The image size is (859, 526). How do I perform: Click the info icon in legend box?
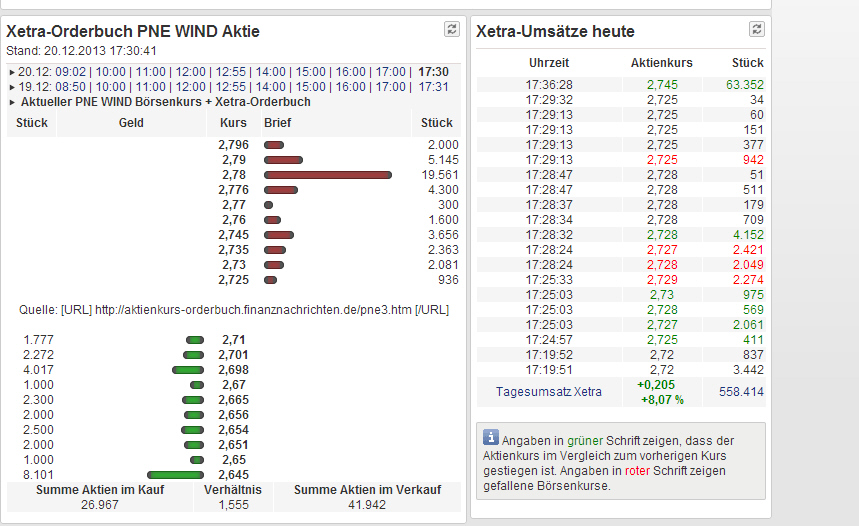491,437
